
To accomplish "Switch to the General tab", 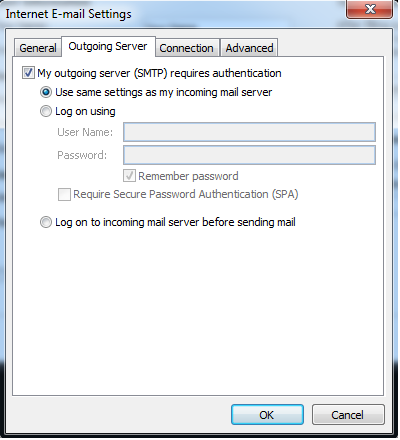I will click(38, 48).
